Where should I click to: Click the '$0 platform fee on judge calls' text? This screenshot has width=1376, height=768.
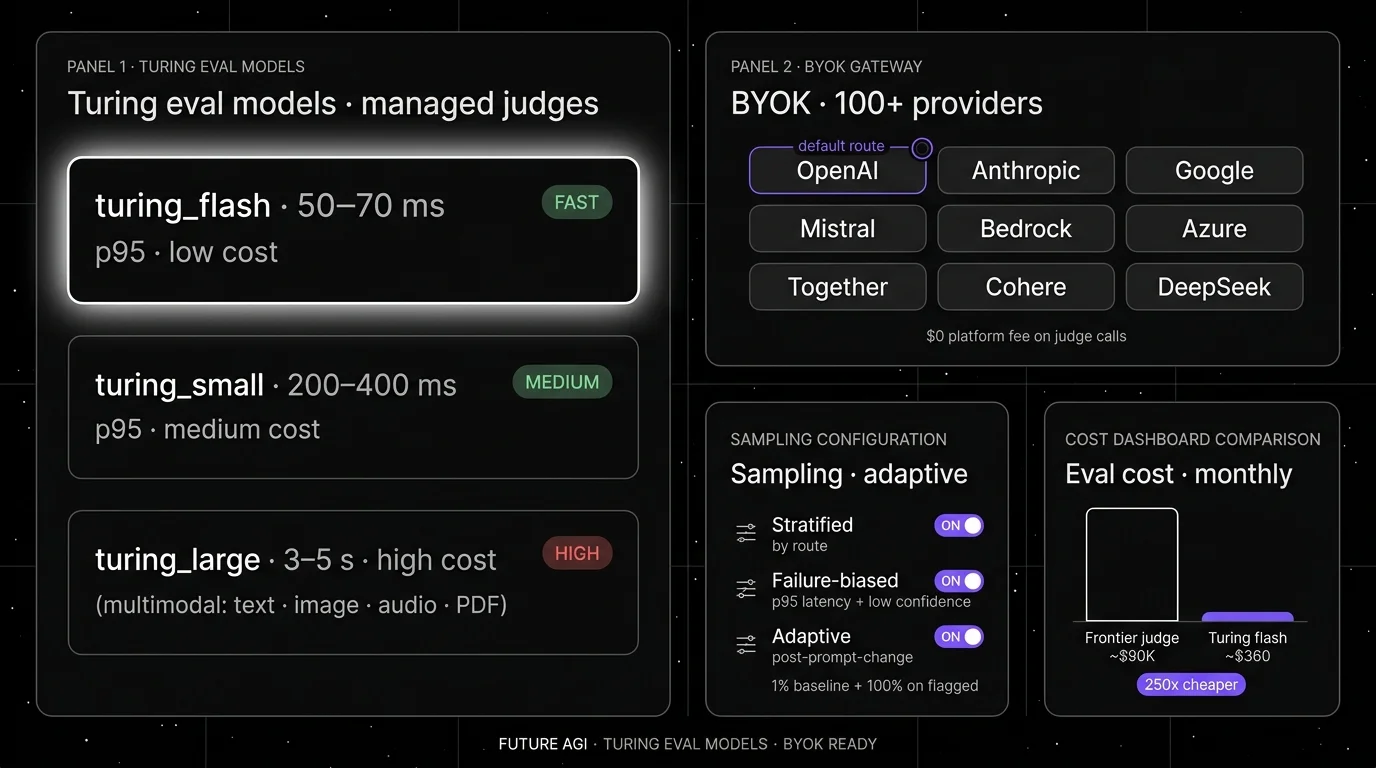1026,336
